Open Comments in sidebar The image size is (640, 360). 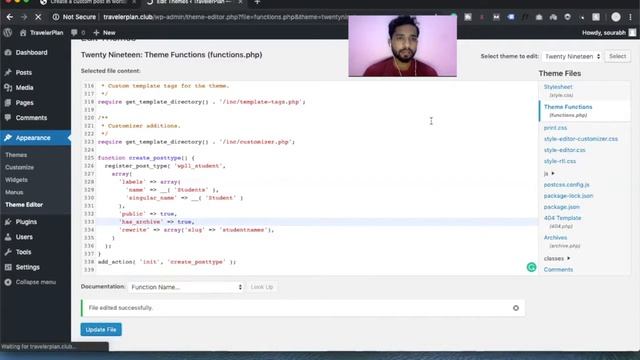coord(31,118)
